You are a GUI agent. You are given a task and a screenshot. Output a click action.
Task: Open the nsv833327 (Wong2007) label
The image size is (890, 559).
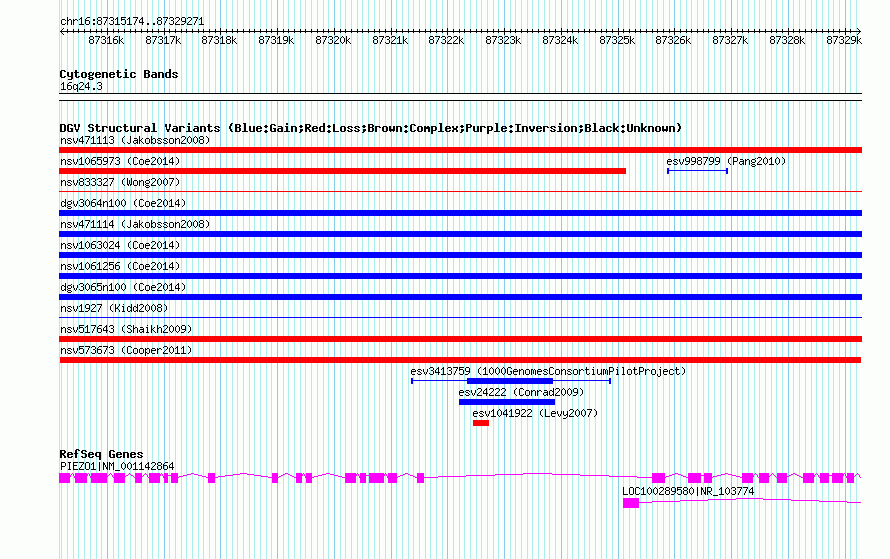tap(120, 182)
